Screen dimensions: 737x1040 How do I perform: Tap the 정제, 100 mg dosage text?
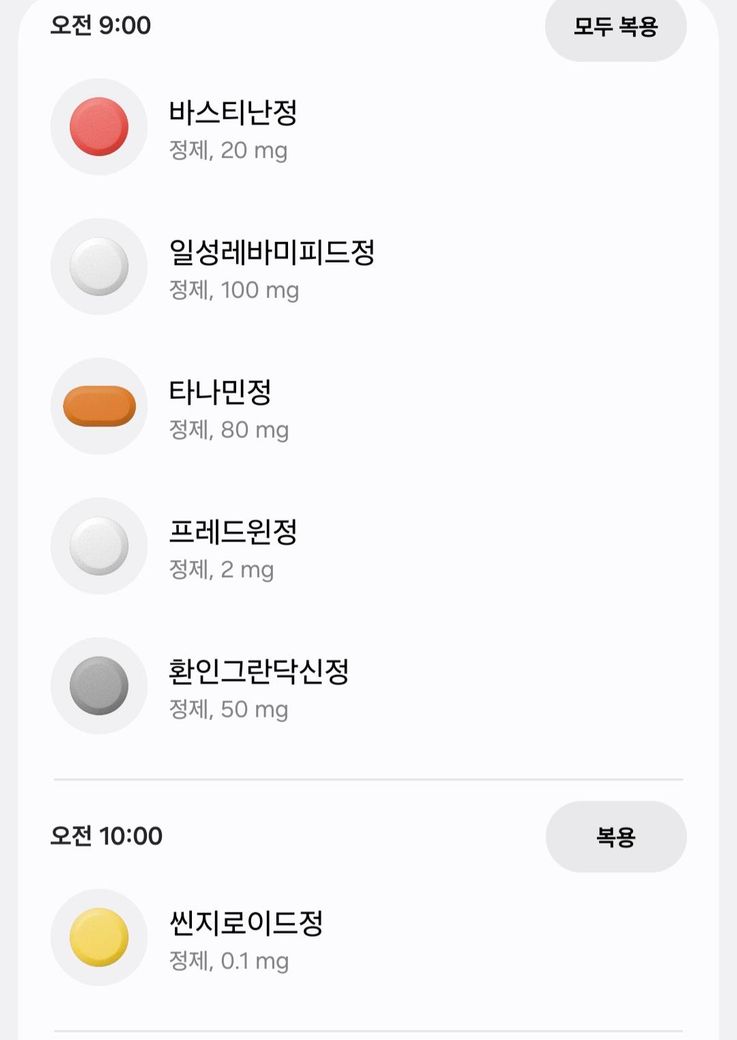click(x=234, y=291)
